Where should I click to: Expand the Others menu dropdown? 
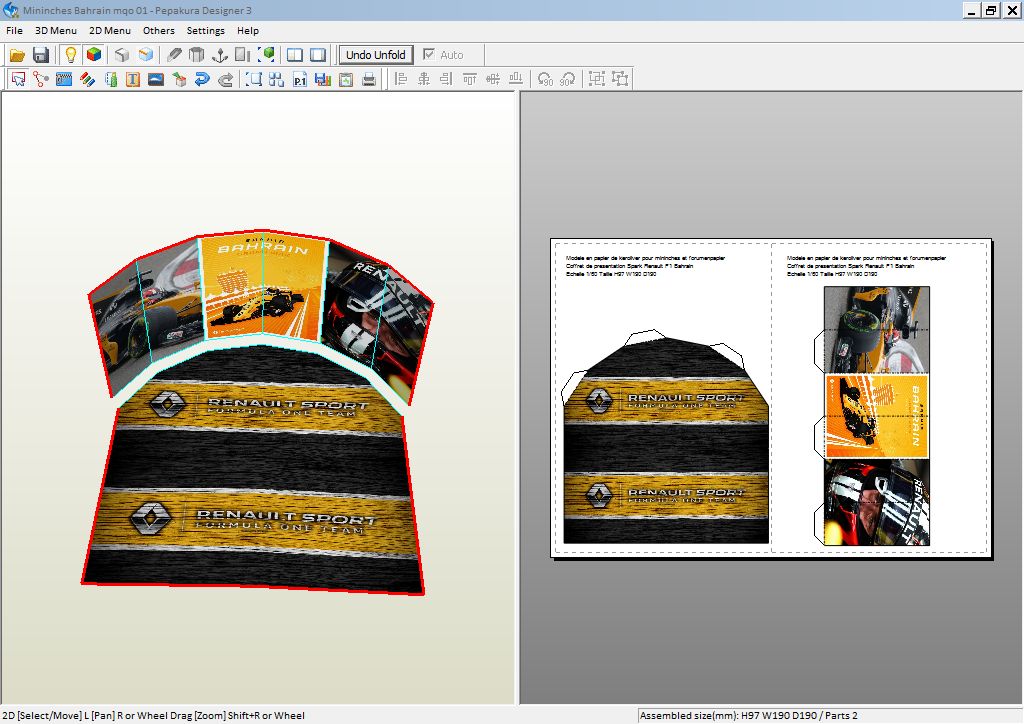pos(158,31)
